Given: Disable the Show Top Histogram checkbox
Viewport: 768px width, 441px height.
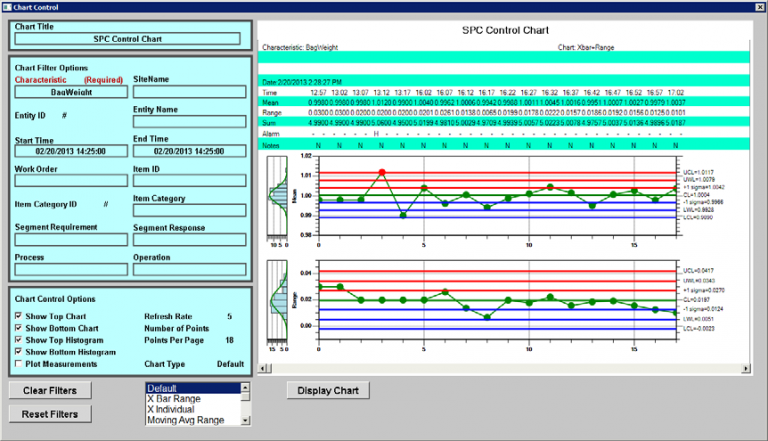Looking at the screenshot, I should click(19, 339).
